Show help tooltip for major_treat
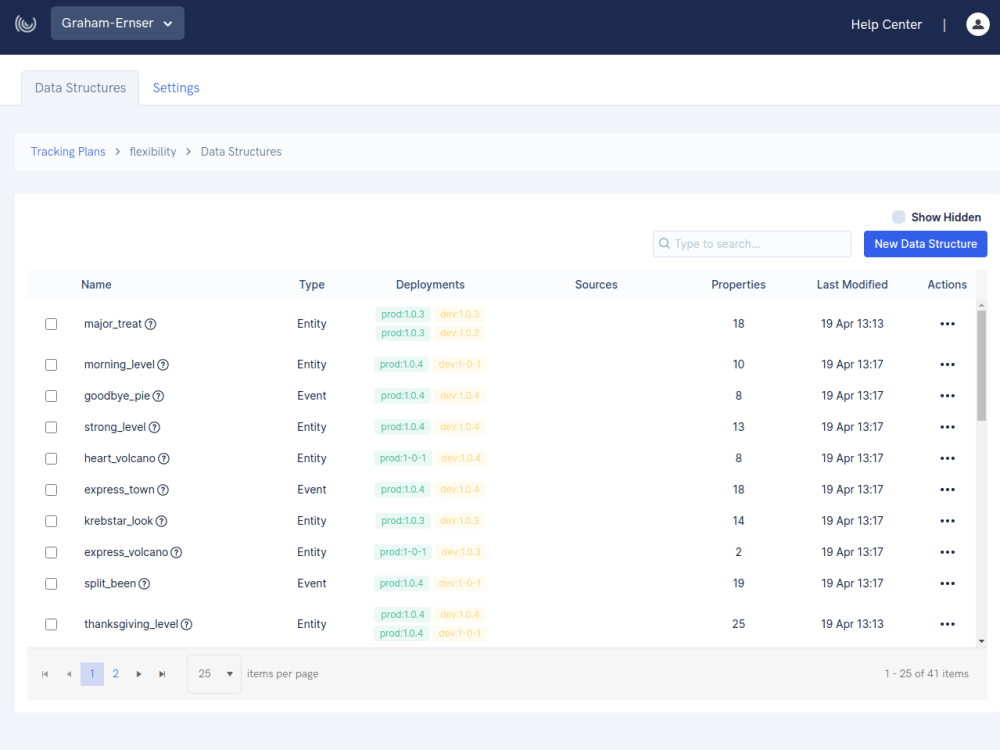1000x750 pixels. pos(151,324)
